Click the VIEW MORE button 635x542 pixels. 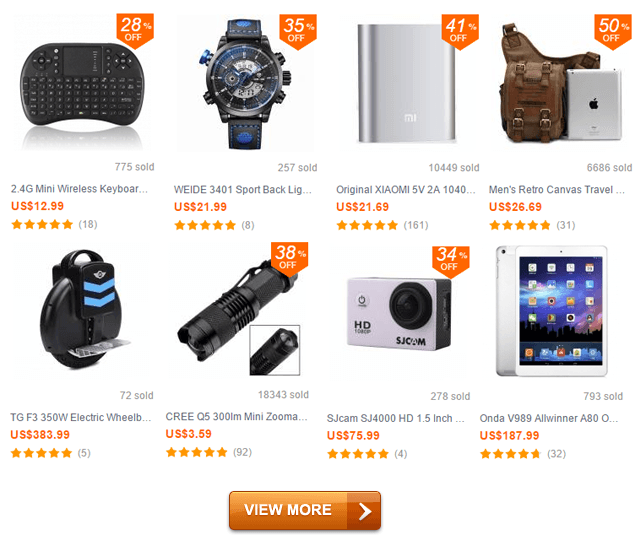305,510
